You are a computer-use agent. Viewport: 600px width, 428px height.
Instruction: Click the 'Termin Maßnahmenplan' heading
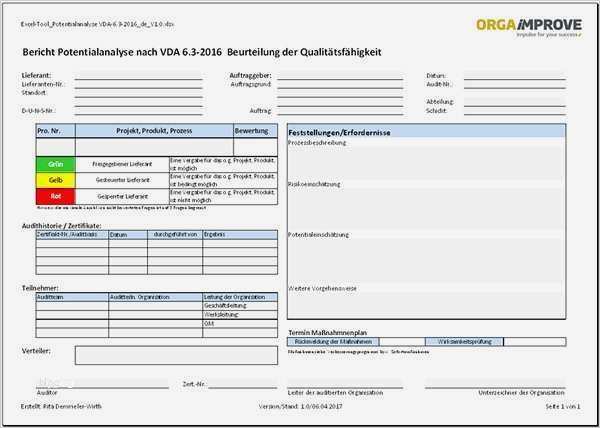[328, 333]
